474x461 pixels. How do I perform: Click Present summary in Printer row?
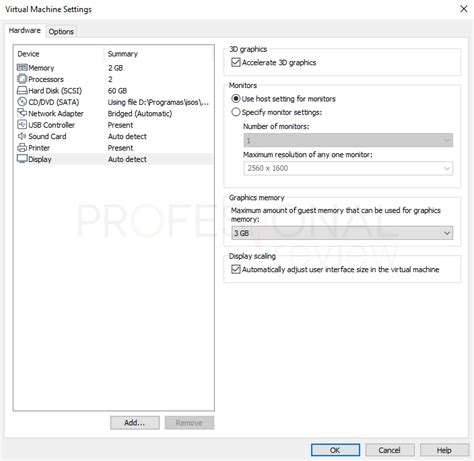point(120,148)
